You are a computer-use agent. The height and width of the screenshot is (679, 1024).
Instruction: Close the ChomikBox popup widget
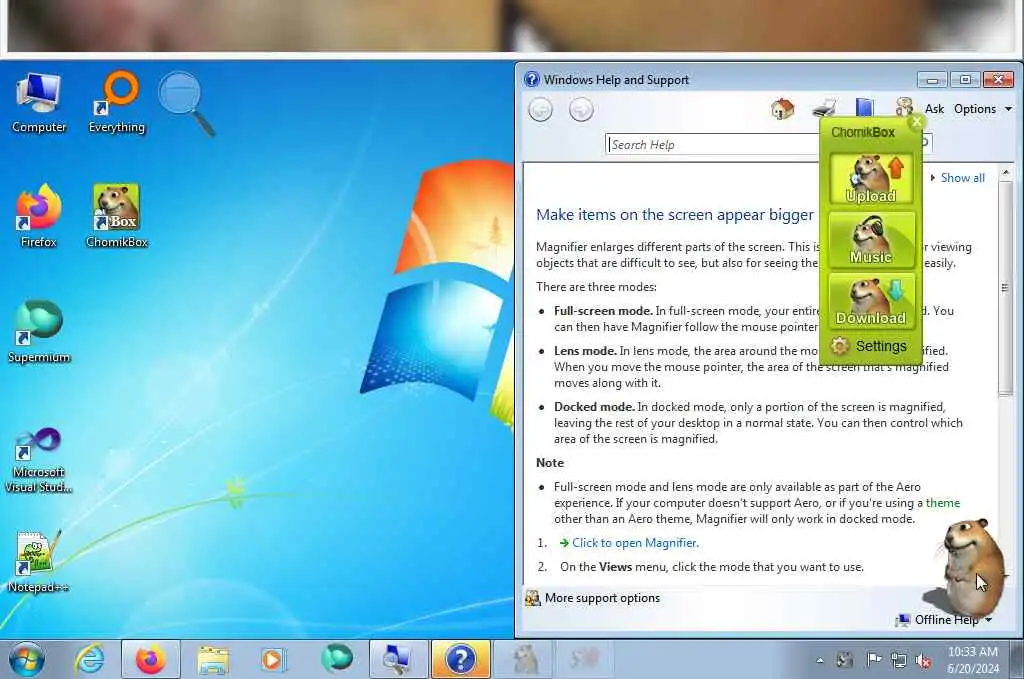[917, 122]
